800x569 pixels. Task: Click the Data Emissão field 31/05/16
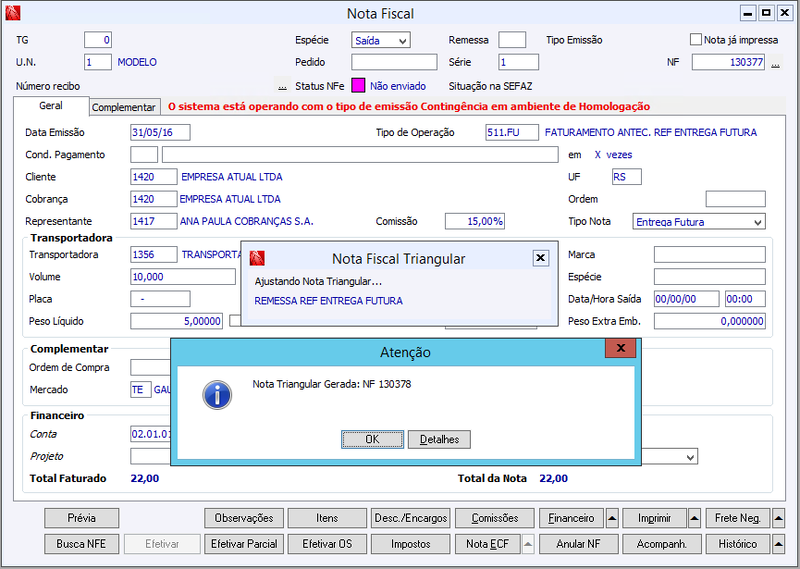(x=160, y=132)
